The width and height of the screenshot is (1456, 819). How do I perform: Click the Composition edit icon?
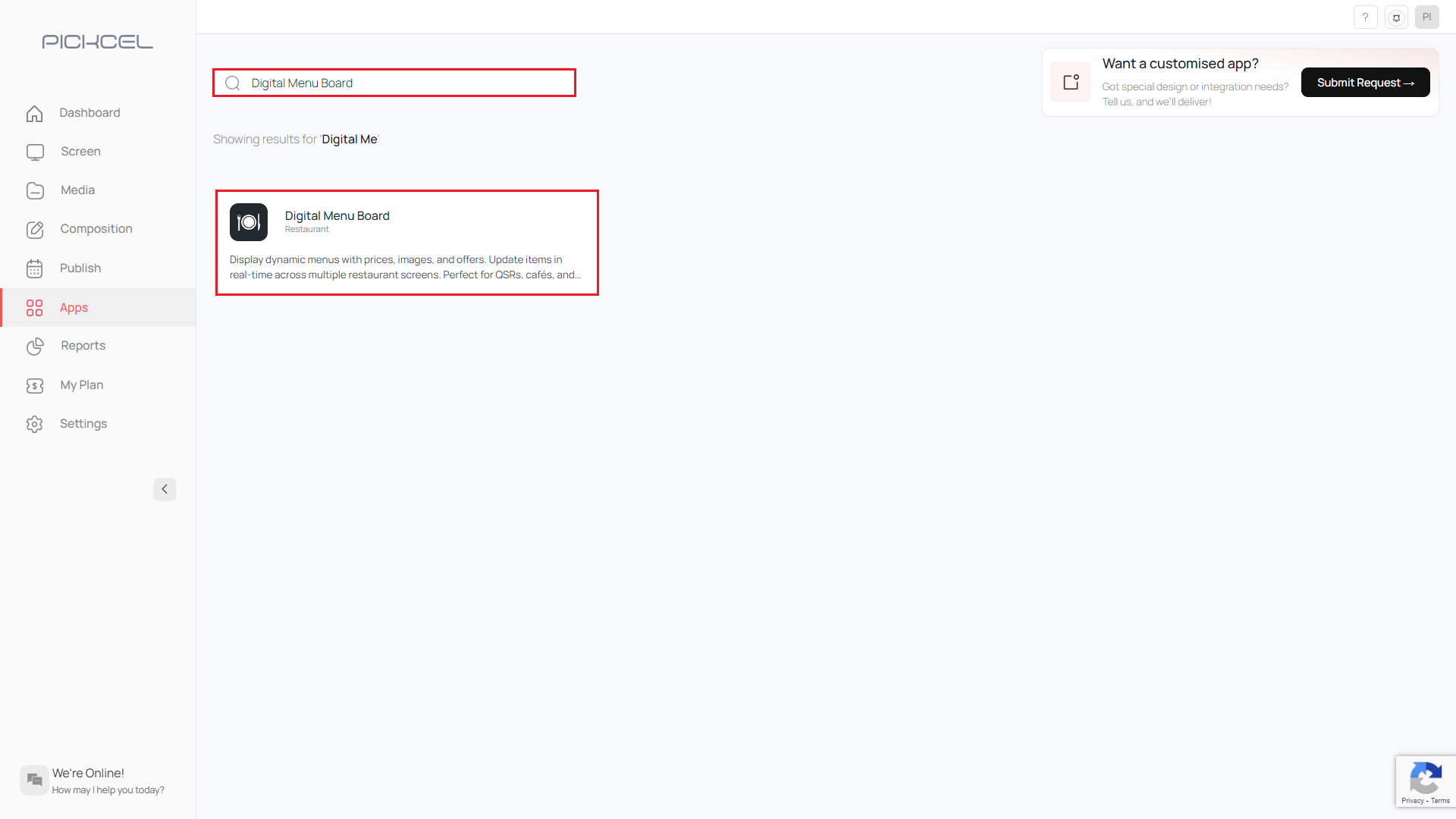pos(35,229)
